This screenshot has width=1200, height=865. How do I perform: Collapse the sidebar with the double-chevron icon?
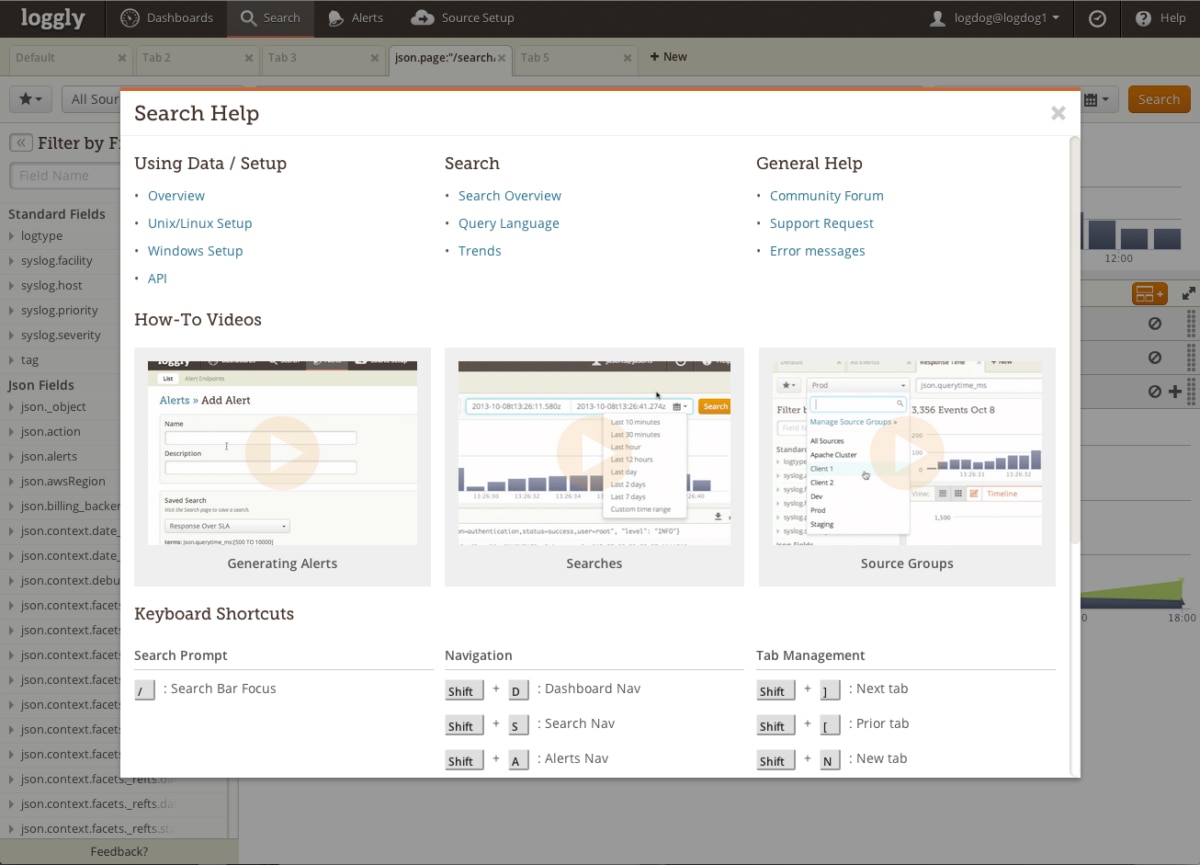19,143
